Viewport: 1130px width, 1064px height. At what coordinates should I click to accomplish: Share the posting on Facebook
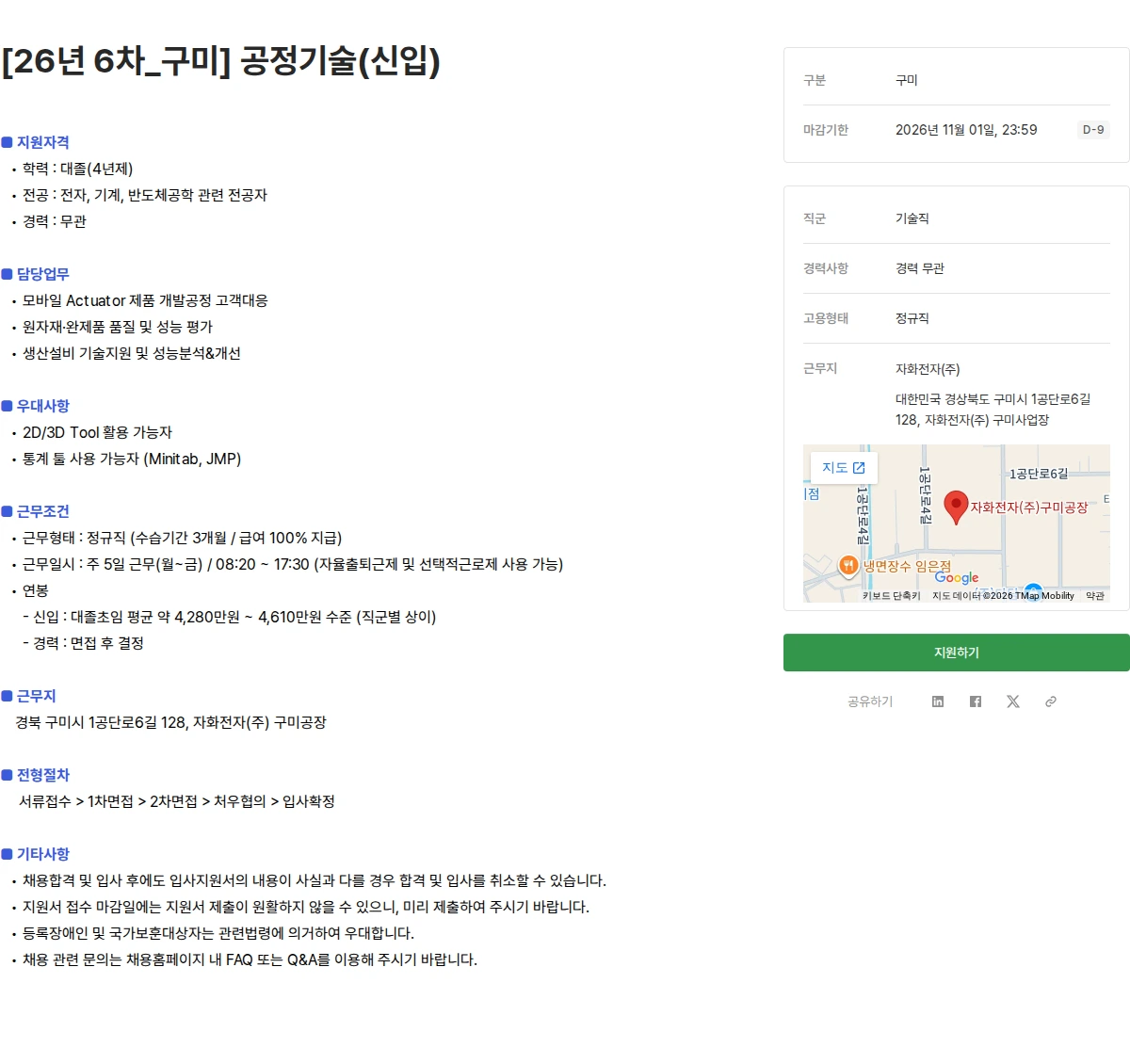976,701
